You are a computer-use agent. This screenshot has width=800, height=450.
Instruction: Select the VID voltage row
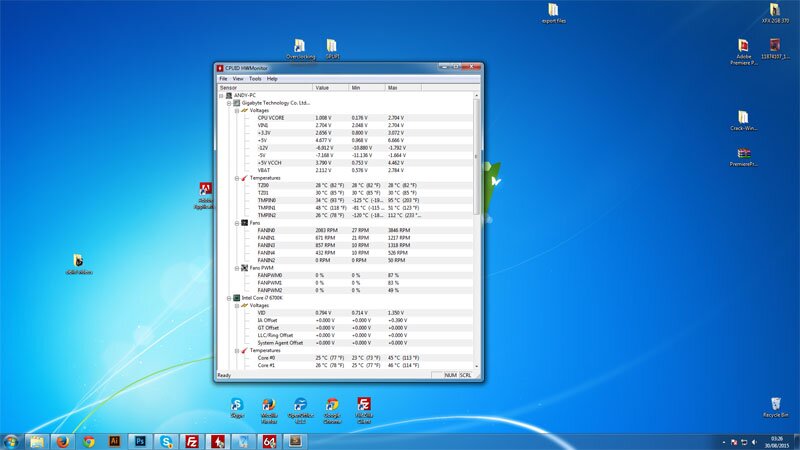[345, 313]
